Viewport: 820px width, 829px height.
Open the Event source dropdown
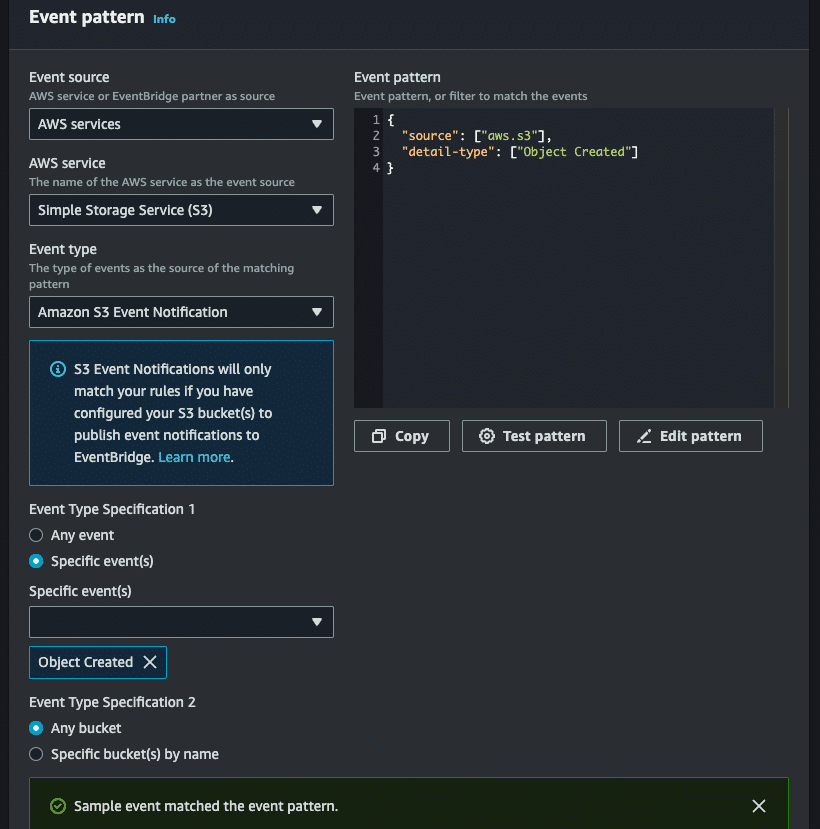click(x=180, y=124)
